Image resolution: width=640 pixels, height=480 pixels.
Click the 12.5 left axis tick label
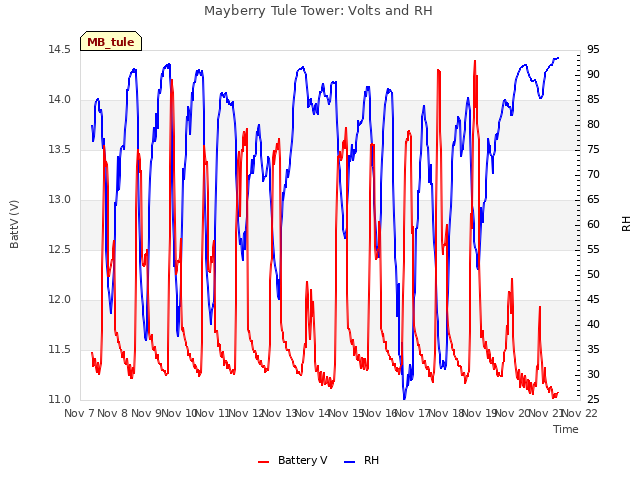tap(60, 249)
